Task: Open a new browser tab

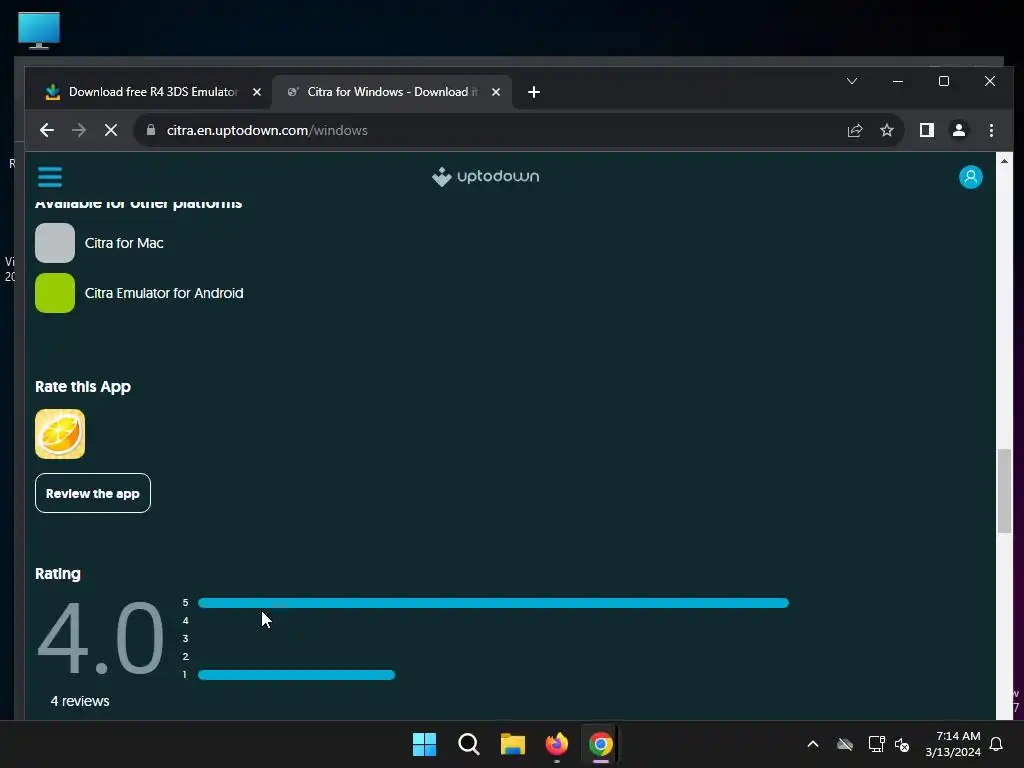Action: (534, 92)
